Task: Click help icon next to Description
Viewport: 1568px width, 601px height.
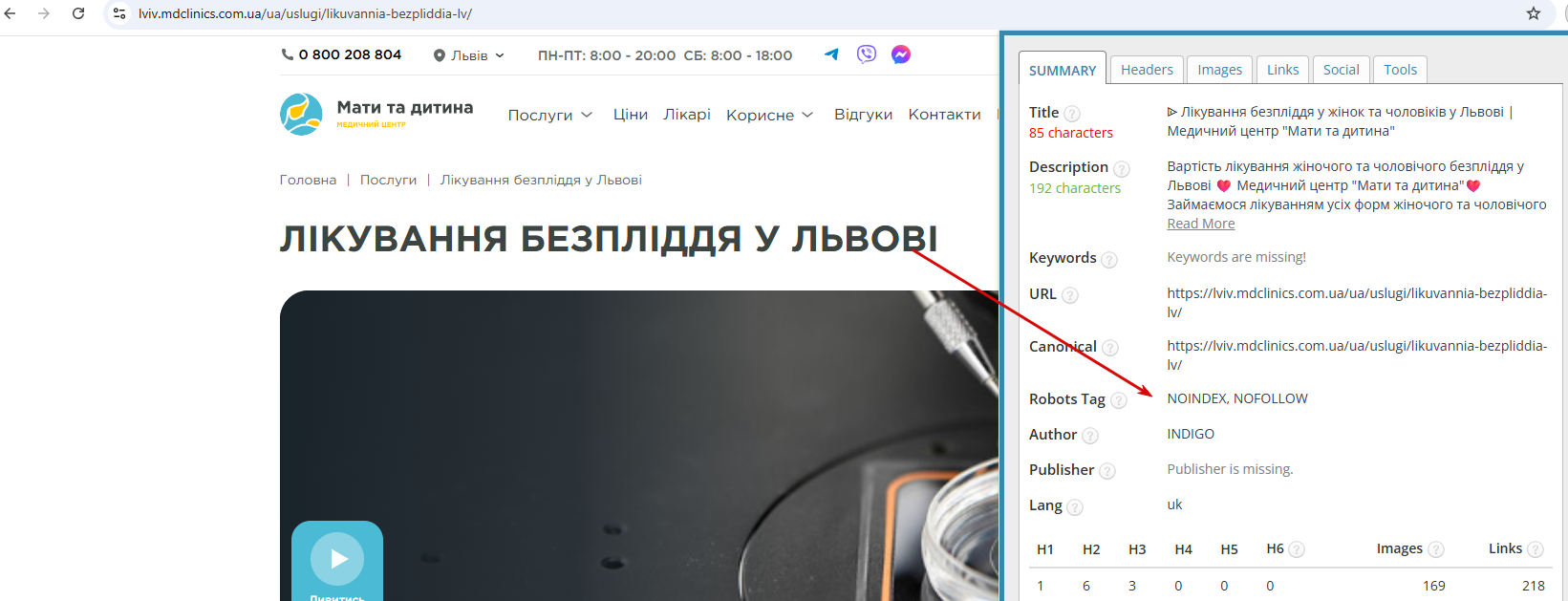Action: (1122, 169)
